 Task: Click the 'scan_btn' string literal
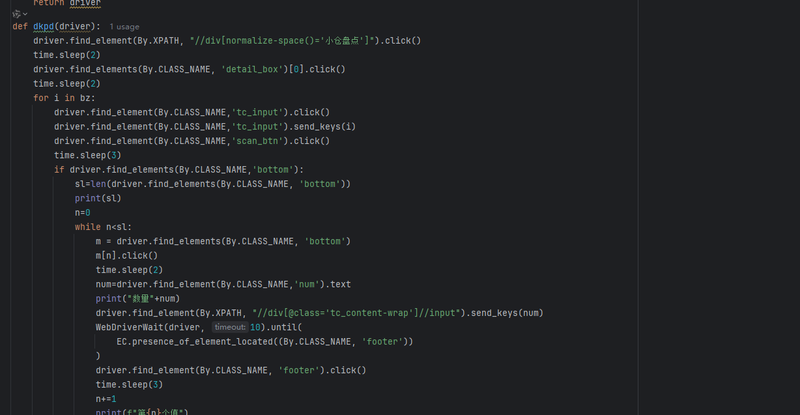(x=257, y=141)
